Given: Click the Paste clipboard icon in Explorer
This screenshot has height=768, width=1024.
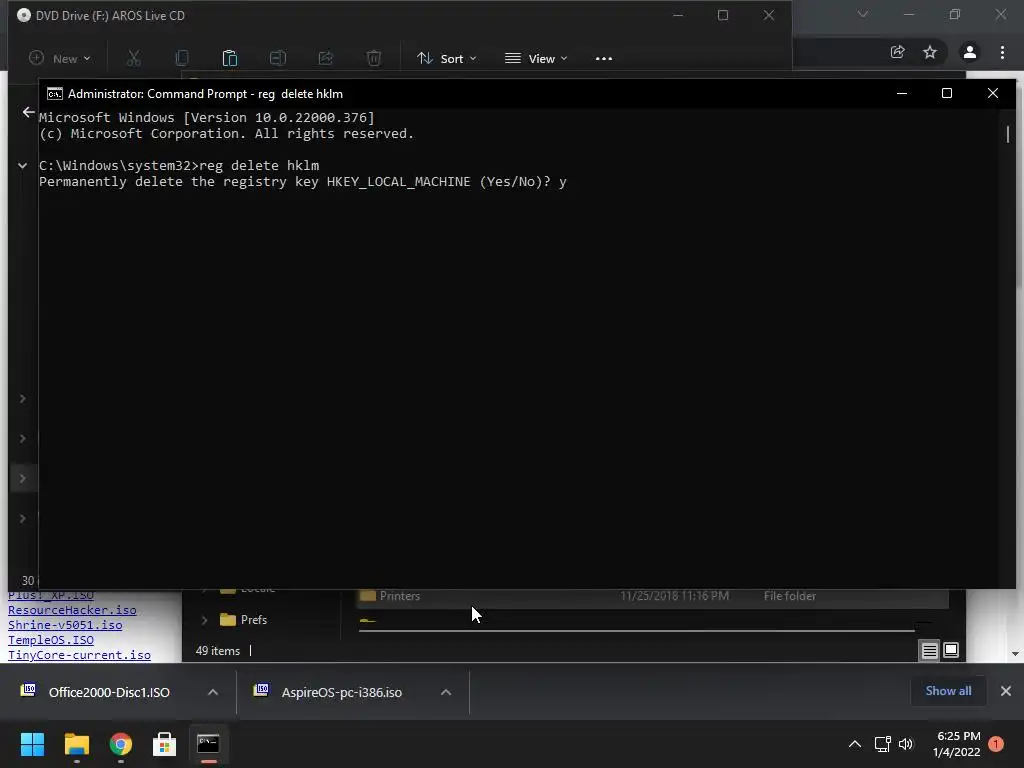Looking at the screenshot, I should (230, 58).
